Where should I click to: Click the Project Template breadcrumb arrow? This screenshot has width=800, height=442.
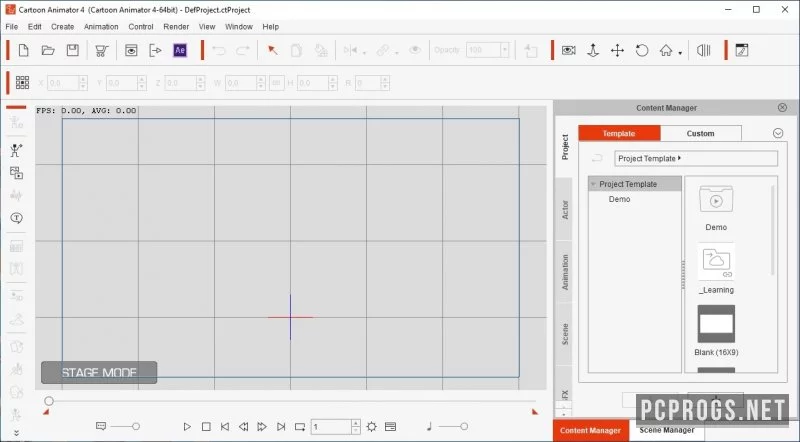point(680,158)
